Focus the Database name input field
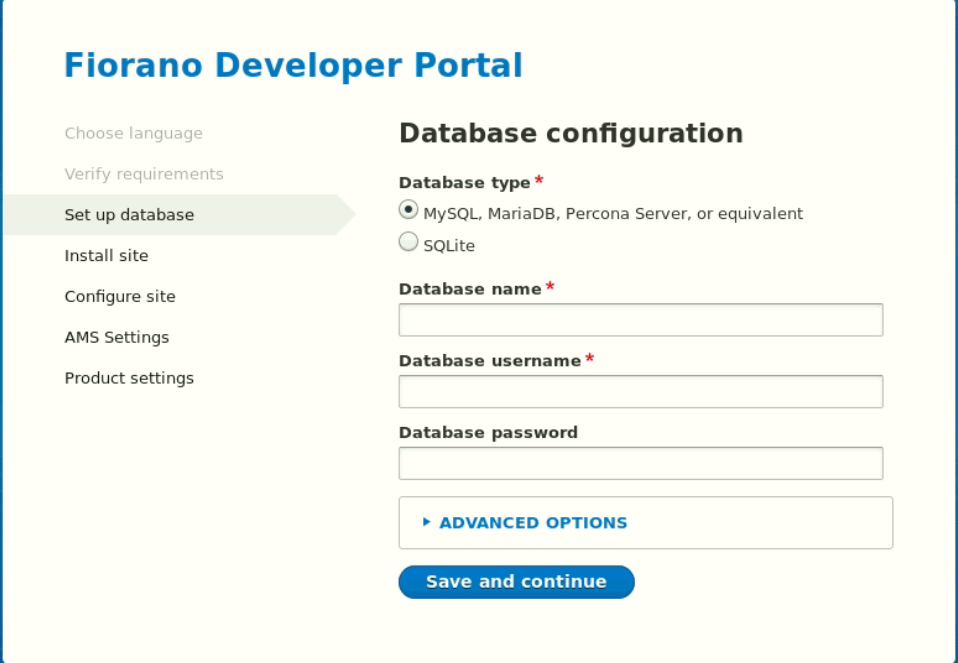The height and width of the screenshot is (663, 958). pos(640,320)
